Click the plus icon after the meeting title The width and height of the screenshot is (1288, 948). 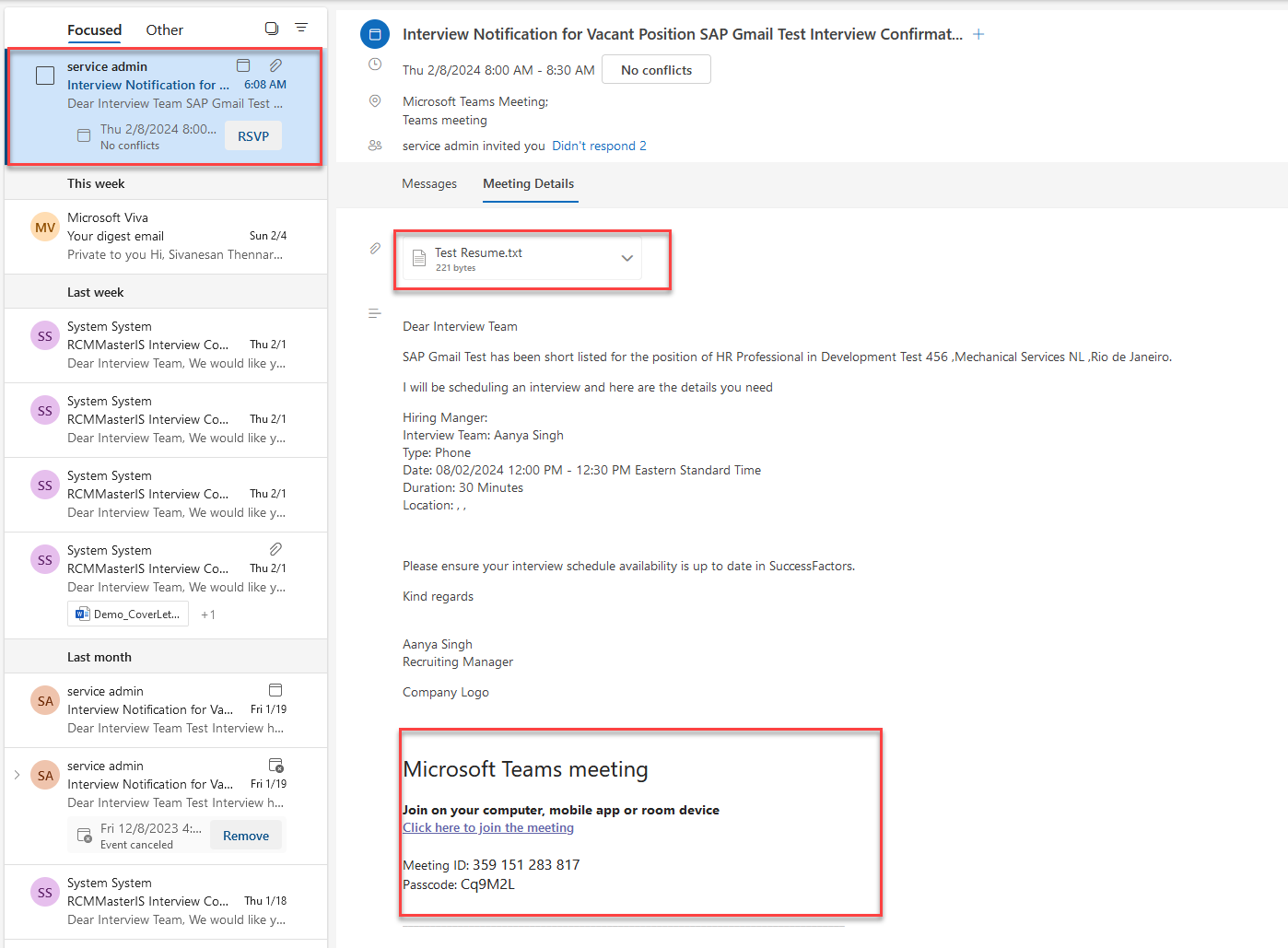coord(978,34)
